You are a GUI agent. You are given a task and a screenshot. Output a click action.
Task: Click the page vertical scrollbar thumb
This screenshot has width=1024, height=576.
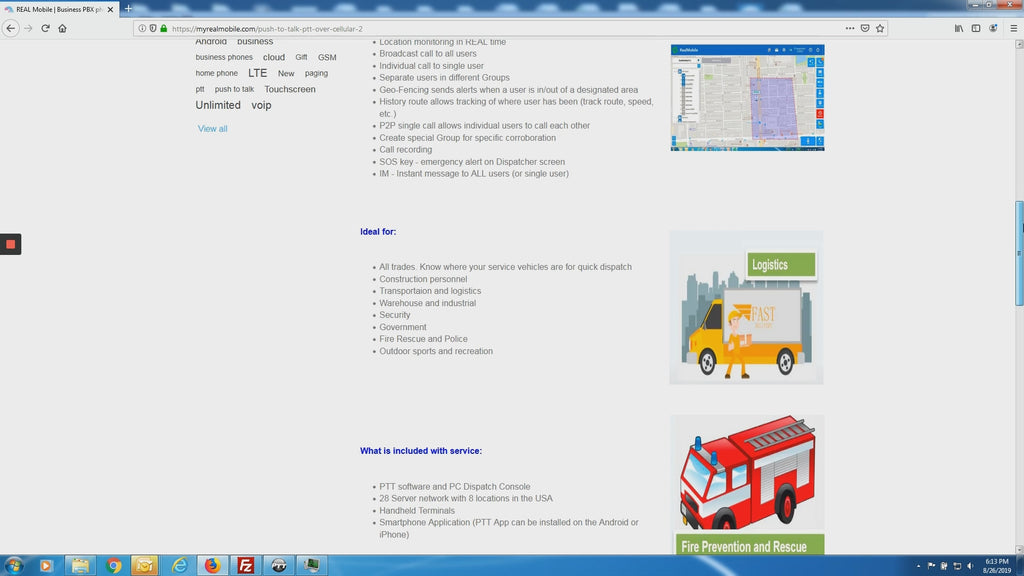point(1019,253)
